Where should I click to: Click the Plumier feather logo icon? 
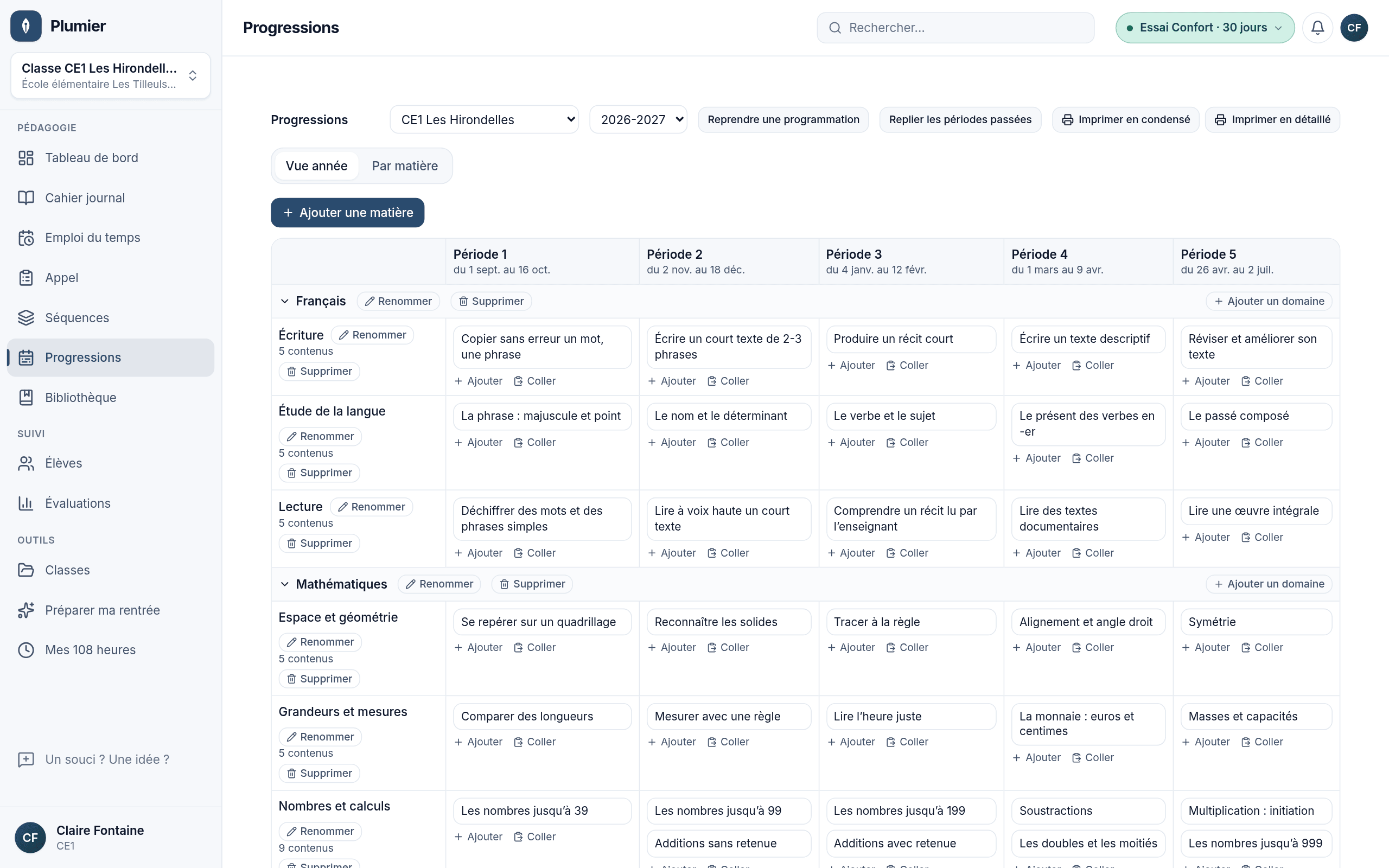pos(26,26)
